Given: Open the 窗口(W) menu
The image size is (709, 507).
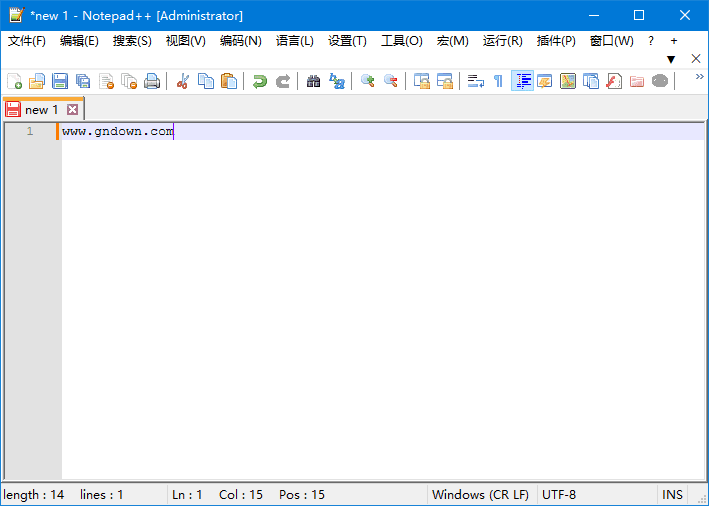Looking at the screenshot, I should [611, 41].
